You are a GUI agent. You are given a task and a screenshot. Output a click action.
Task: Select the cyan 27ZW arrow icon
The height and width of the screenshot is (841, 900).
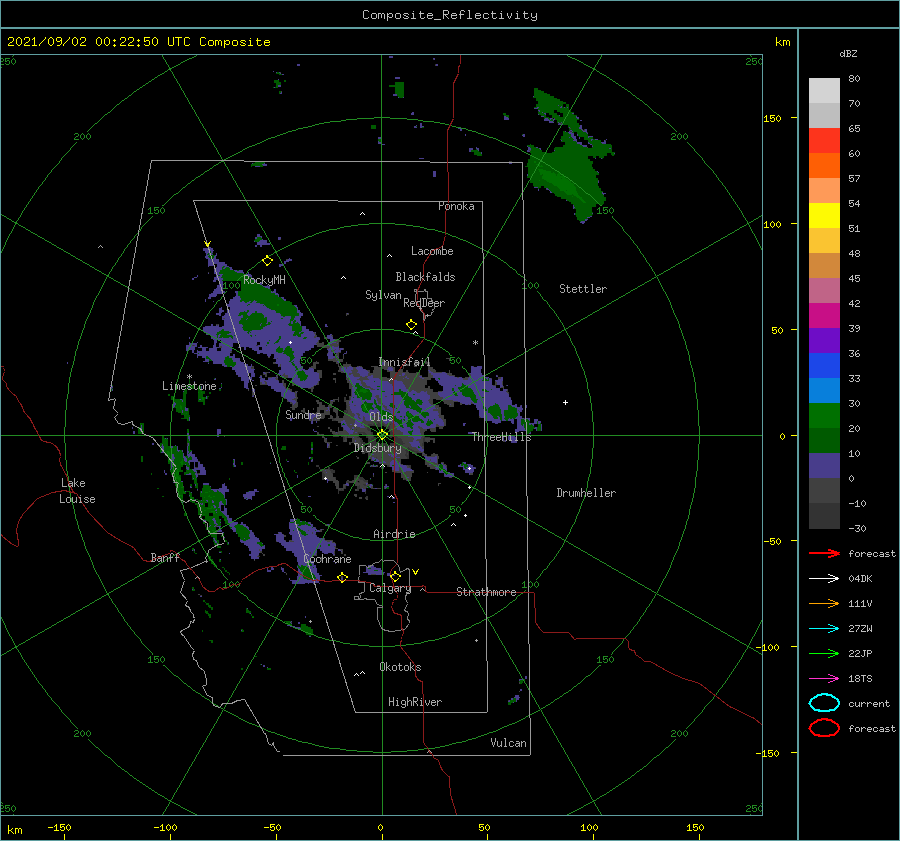pyautogui.click(x=824, y=629)
